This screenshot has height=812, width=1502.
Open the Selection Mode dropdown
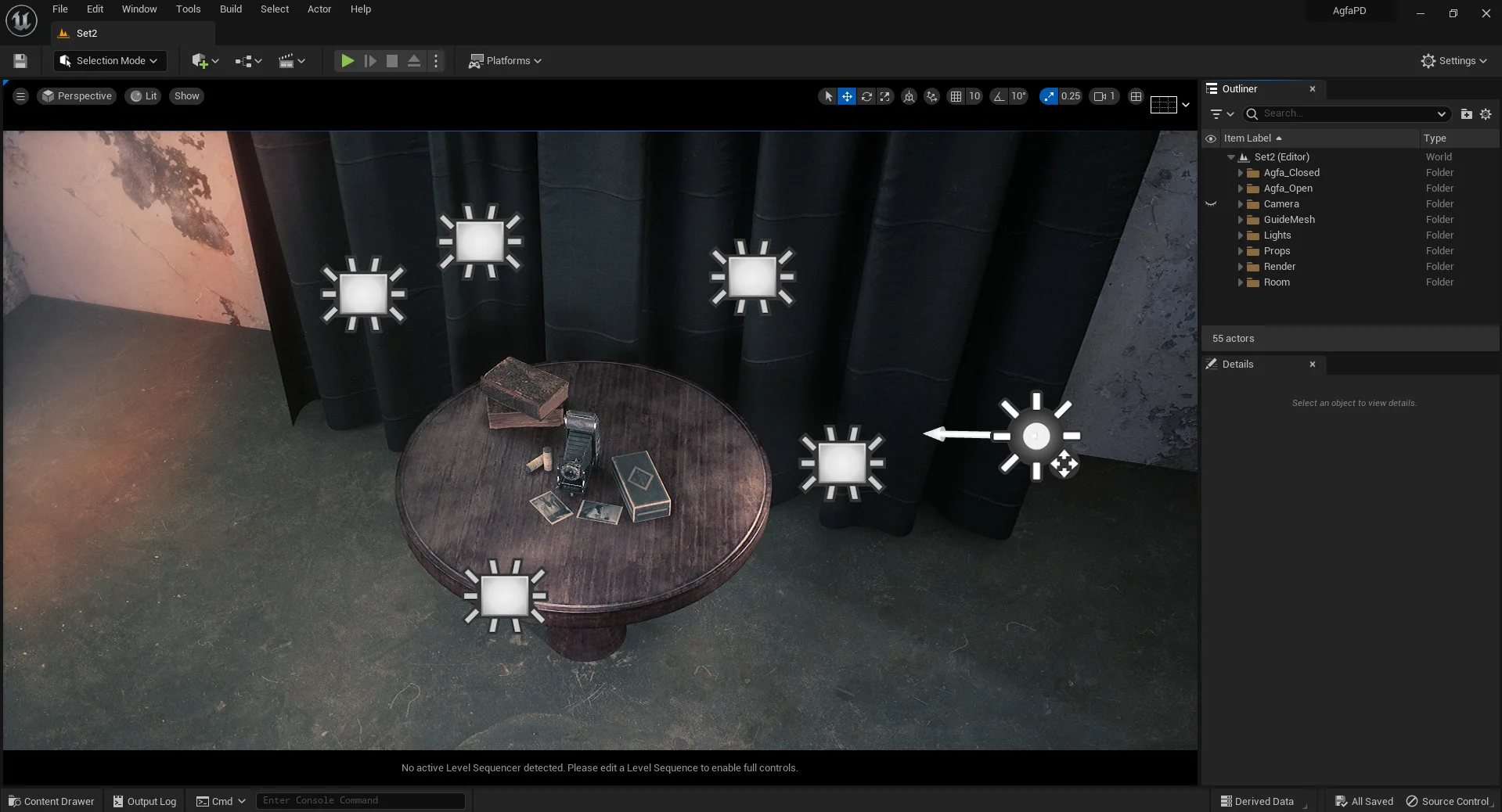[x=110, y=60]
